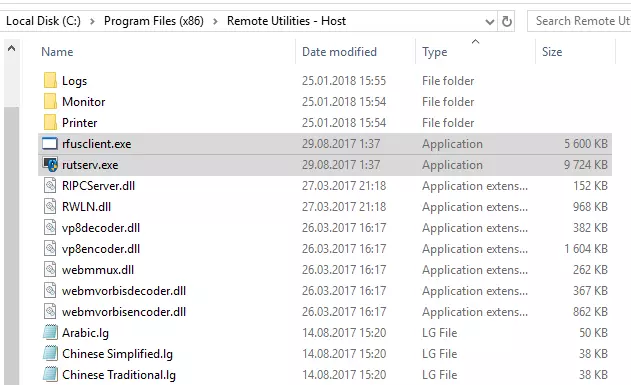Click the rutserv.exe shield icon
631x385 pixels.
(50, 165)
